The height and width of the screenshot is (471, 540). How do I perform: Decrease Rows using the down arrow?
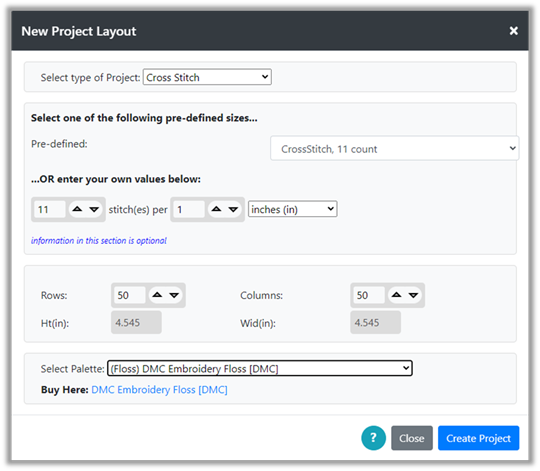click(x=174, y=295)
